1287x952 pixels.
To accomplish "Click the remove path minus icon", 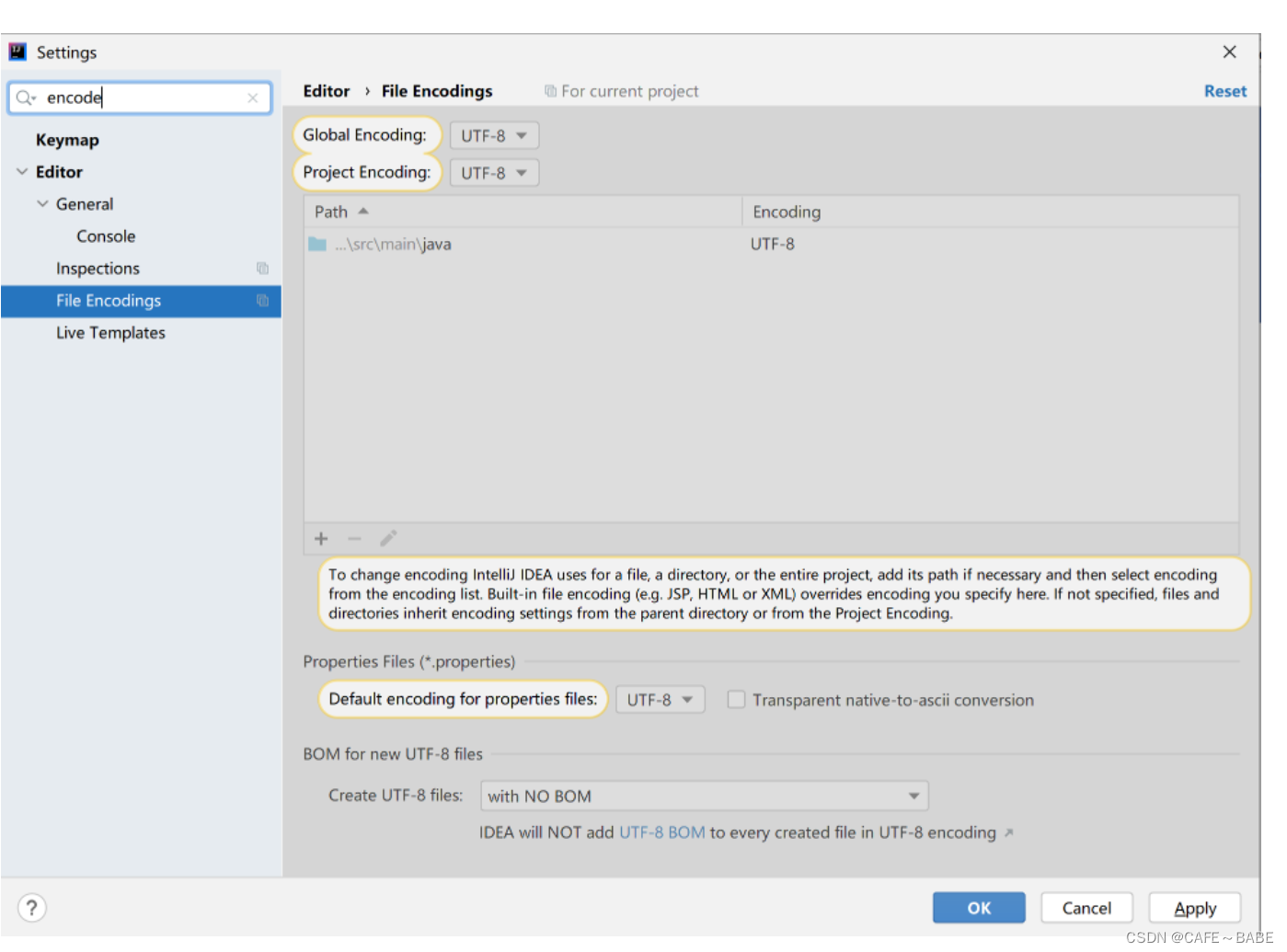I will [354, 539].
